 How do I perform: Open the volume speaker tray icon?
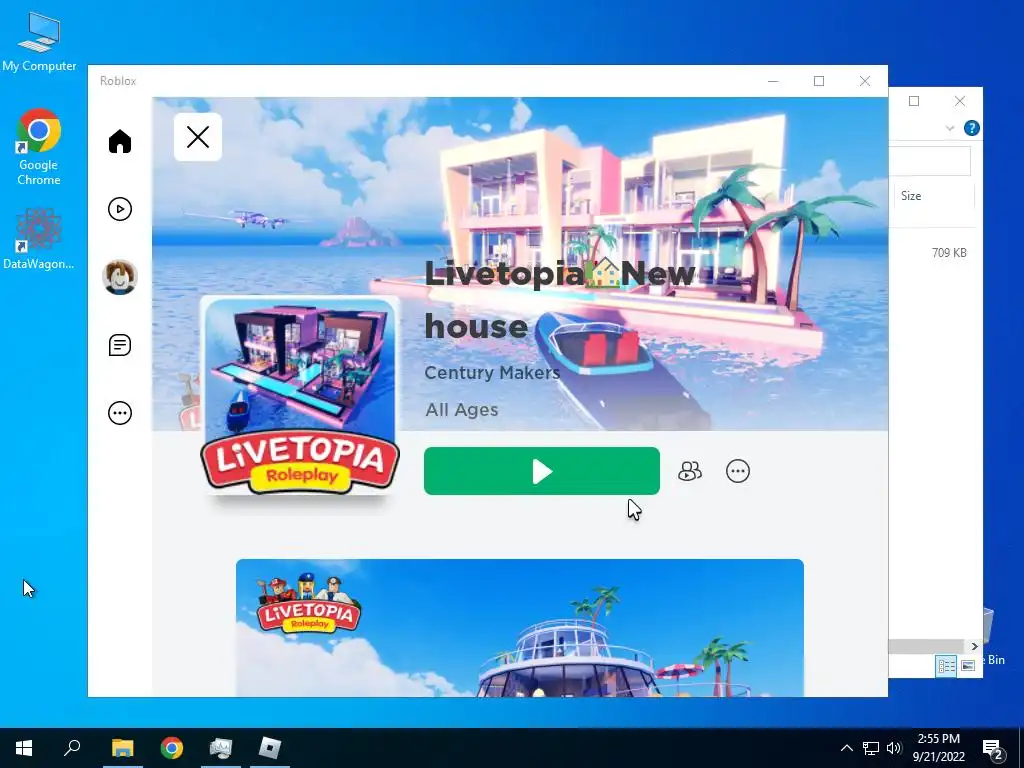(894, 748)
